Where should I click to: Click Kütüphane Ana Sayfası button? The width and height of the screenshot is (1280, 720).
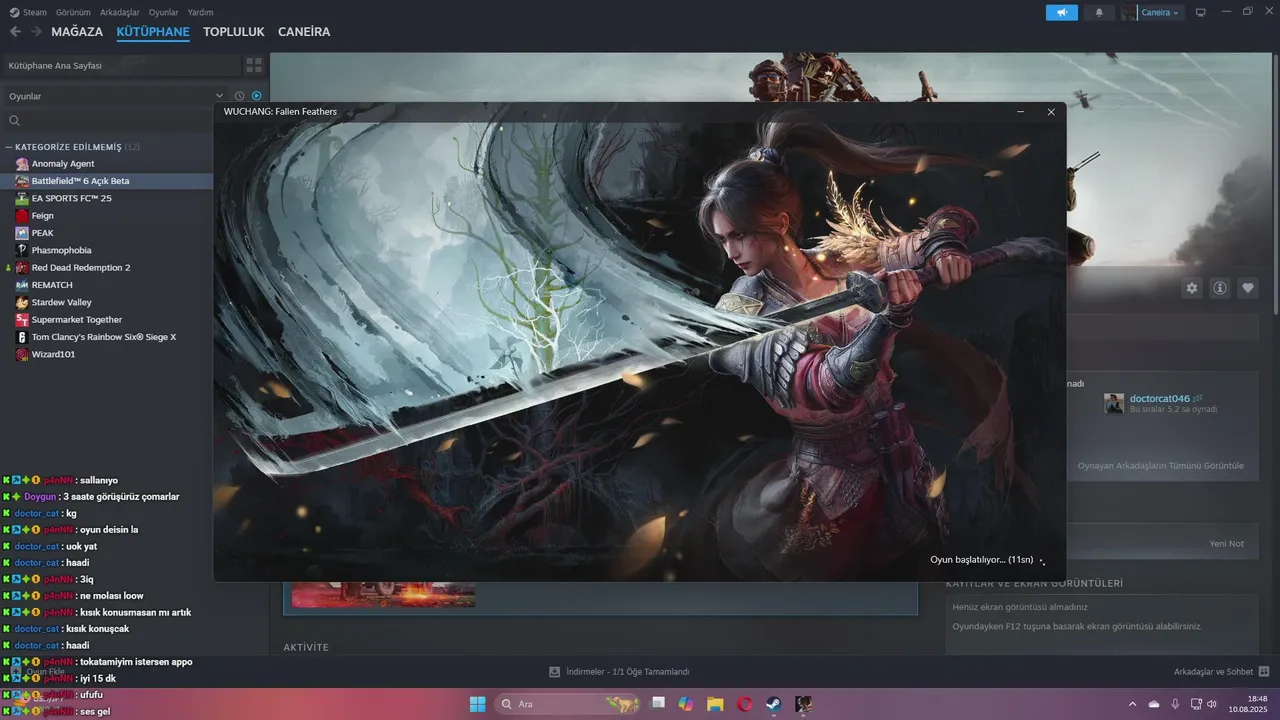(x=121, y=65)
